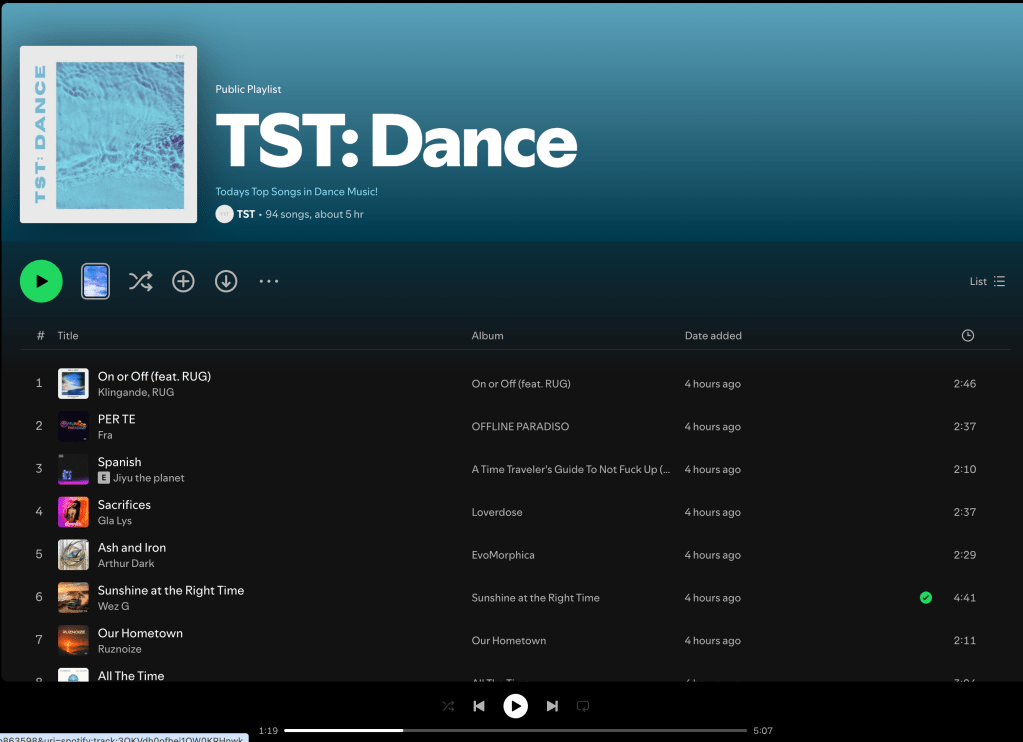Download the TST: Dance playlist
The image size is (1023, 742).
click(x=226, y=281)
